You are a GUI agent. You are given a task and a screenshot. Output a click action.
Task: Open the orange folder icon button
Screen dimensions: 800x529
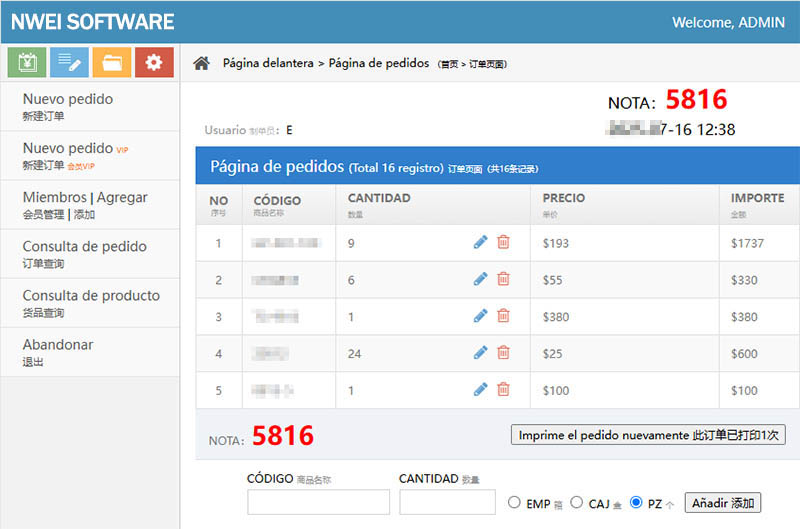111,62
